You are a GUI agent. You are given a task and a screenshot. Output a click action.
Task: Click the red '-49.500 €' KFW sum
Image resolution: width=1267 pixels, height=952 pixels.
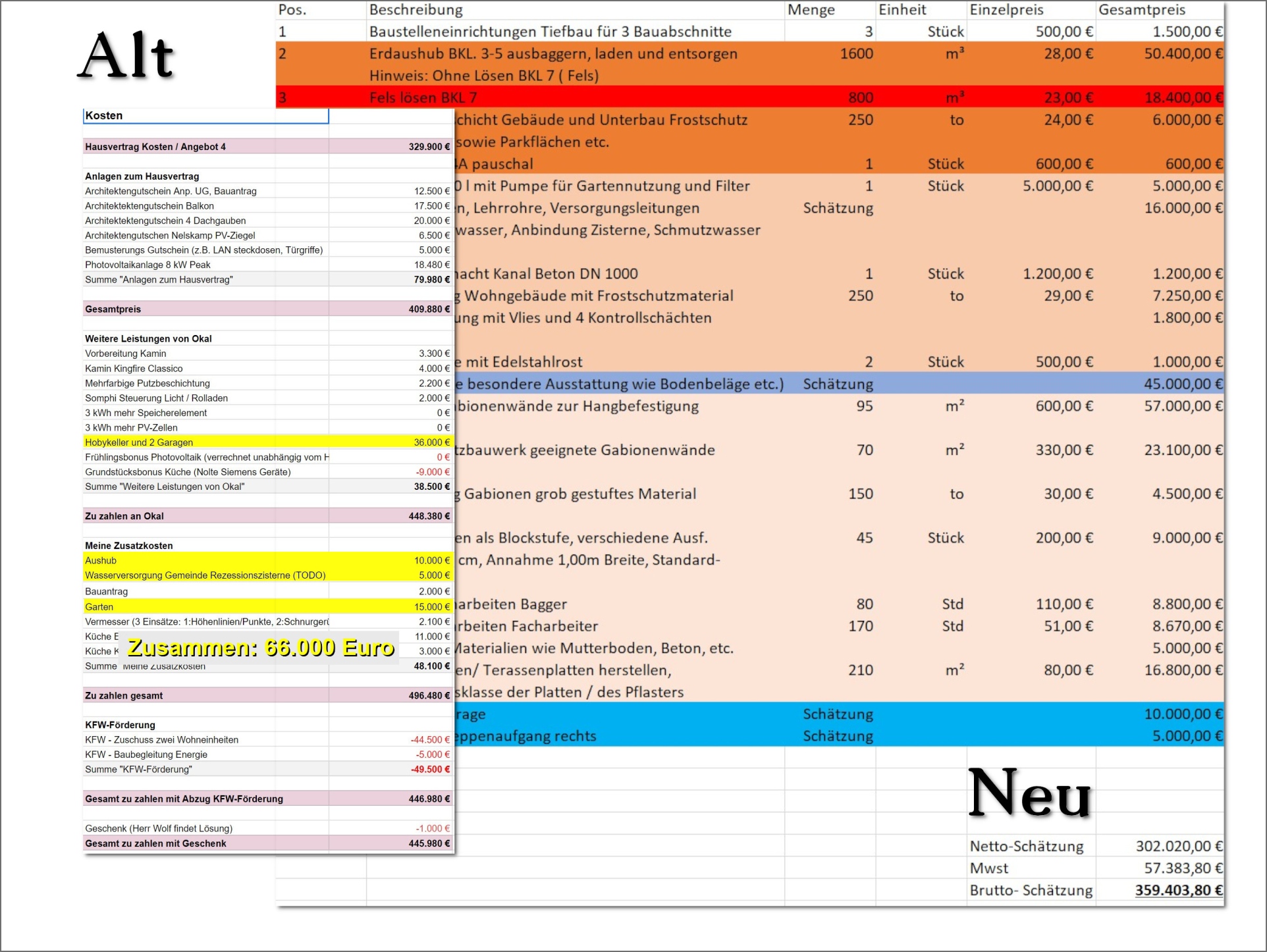[x=431, y=770]
